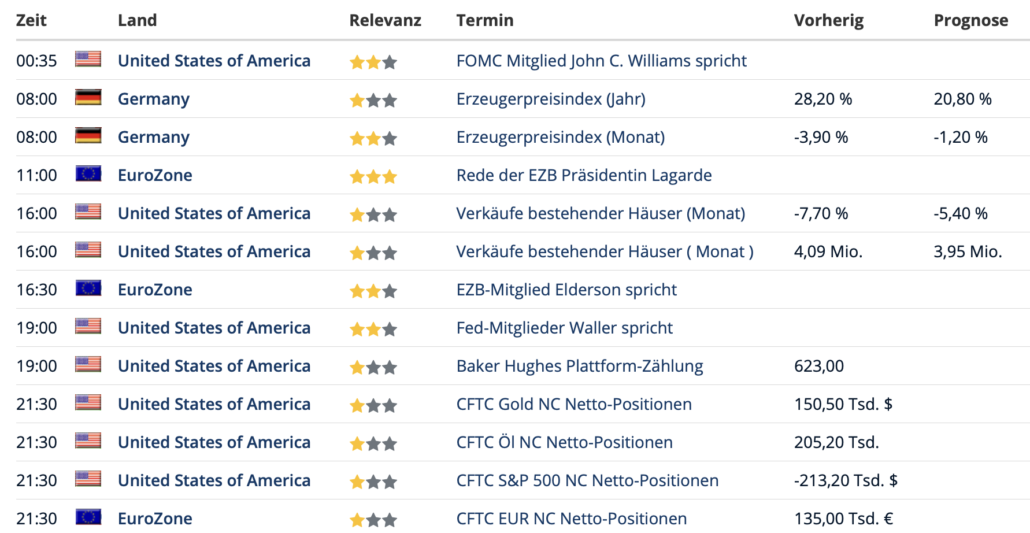Viewport: 1030px width, 533px height.
Task: Click the EU flag in the Lagarde speech row
Action: [88, 174]
